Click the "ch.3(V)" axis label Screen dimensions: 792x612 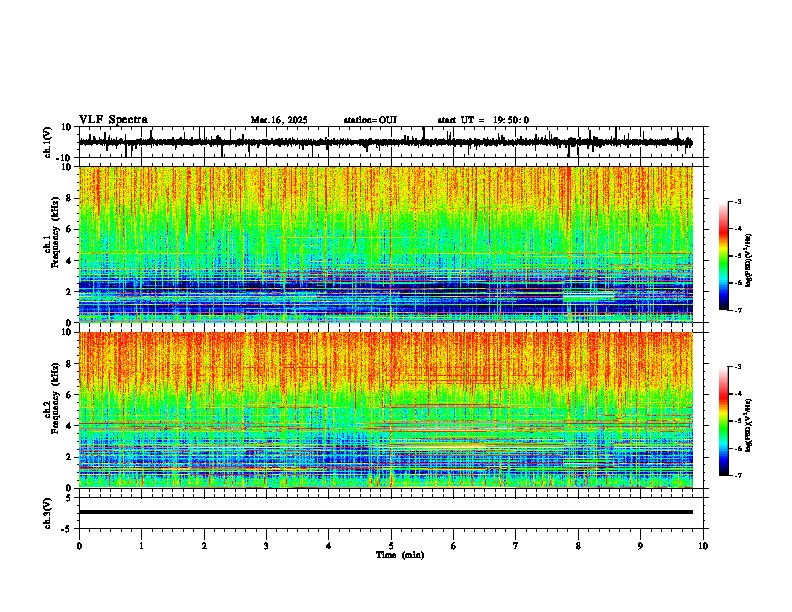pyautogui.click(x=48, y=513)
